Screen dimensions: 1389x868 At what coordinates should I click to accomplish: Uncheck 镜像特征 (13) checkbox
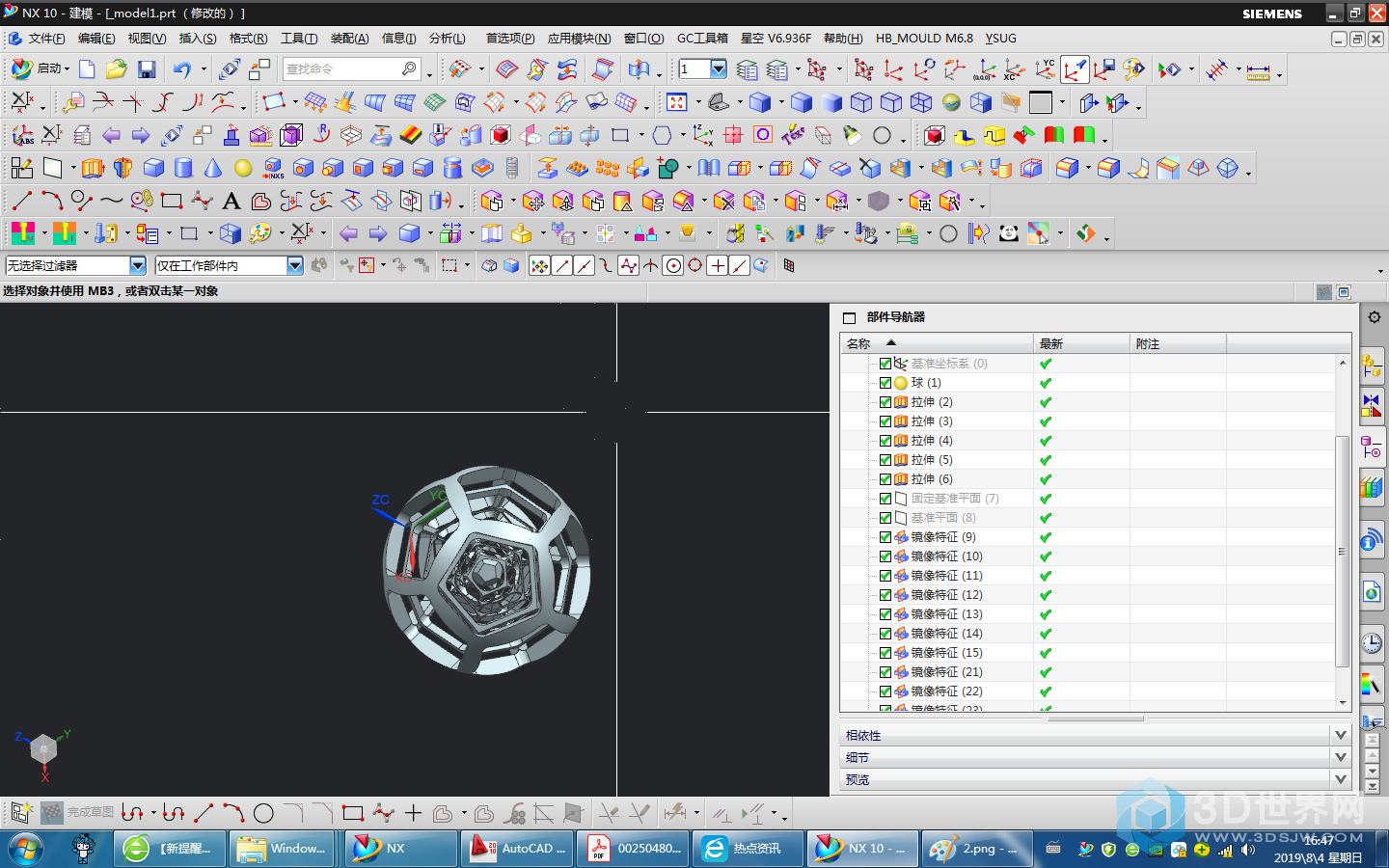tap(885, 614)
